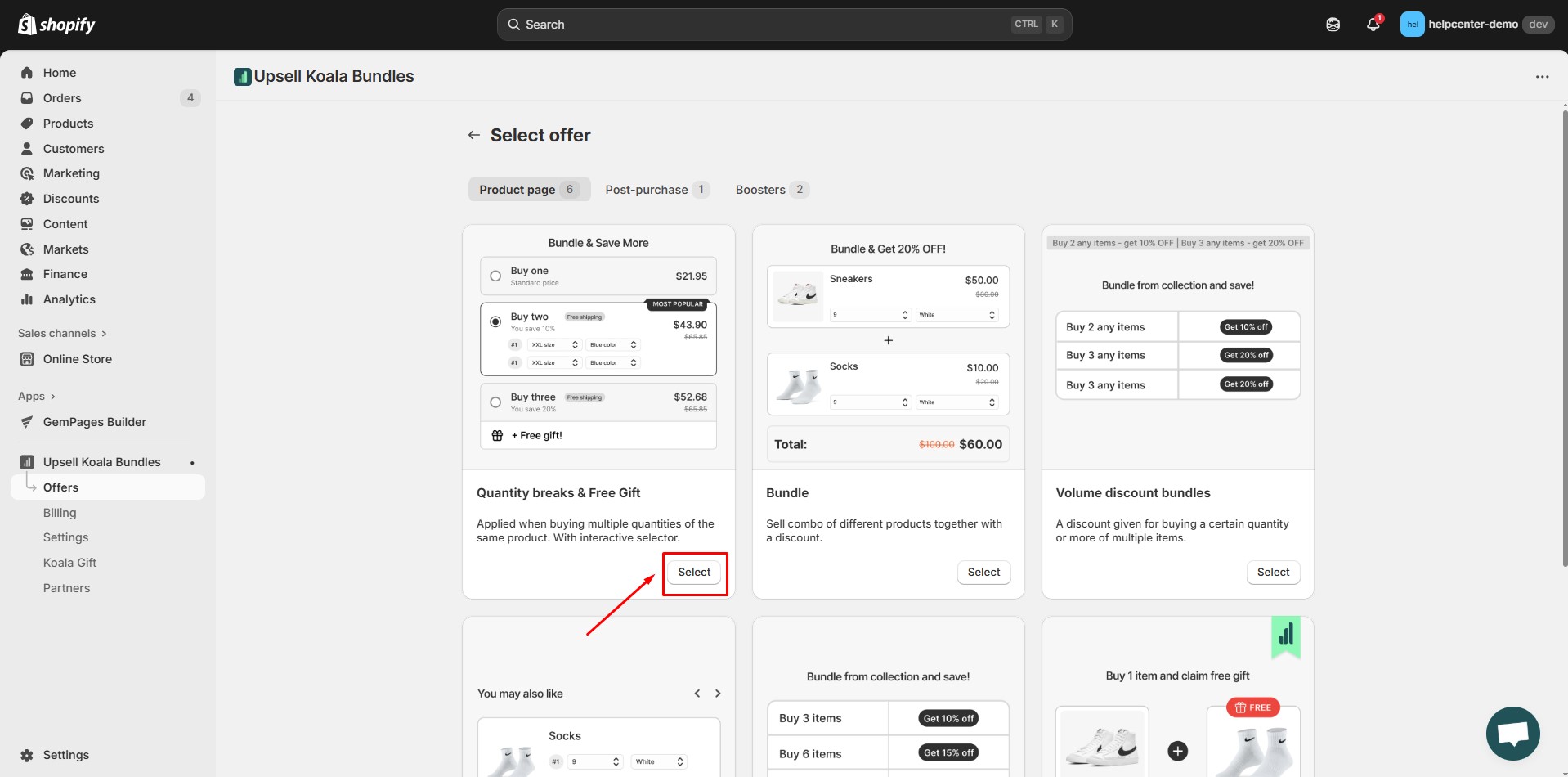
Task: Next arrow in You may also like
Action: (718, 694)
